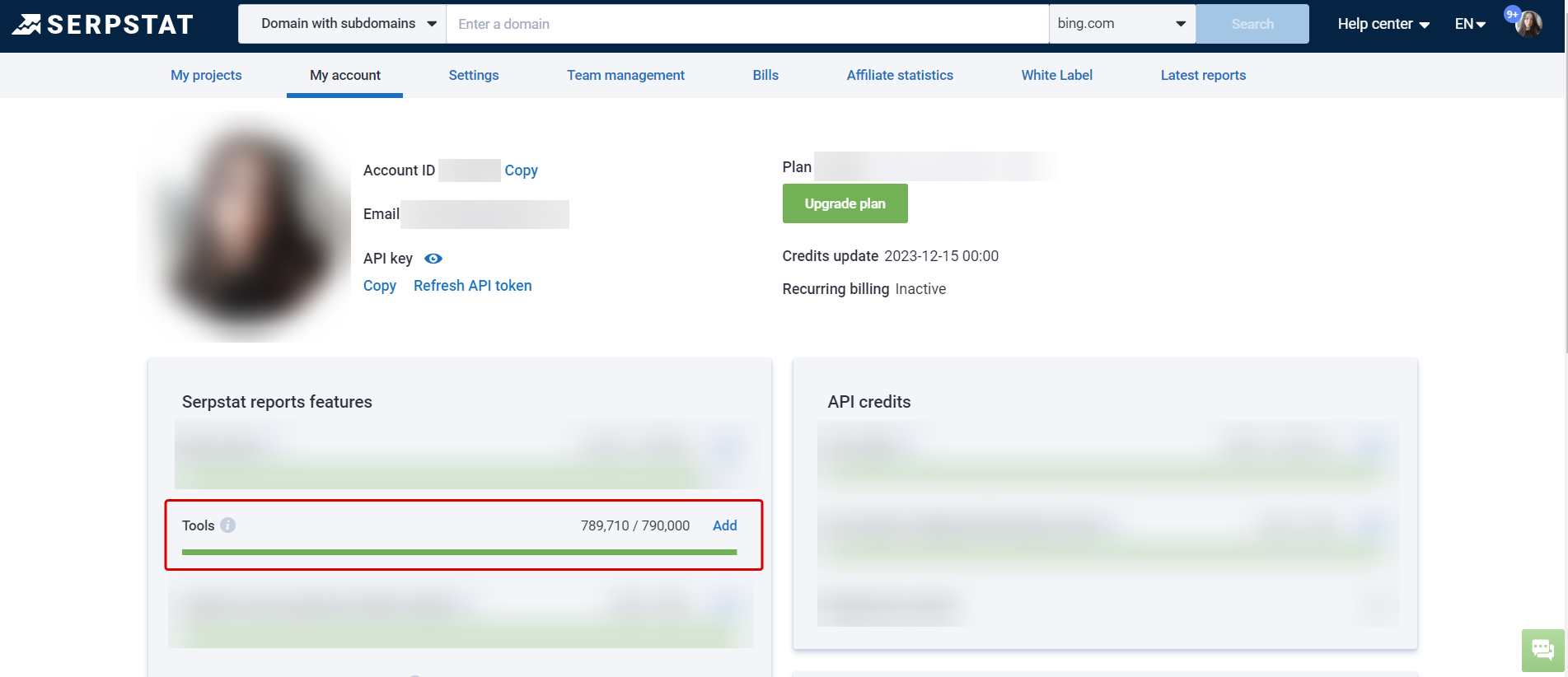Open the White Label tab
This screenshot has width=1568, height=677.
tap(1057, 75)
